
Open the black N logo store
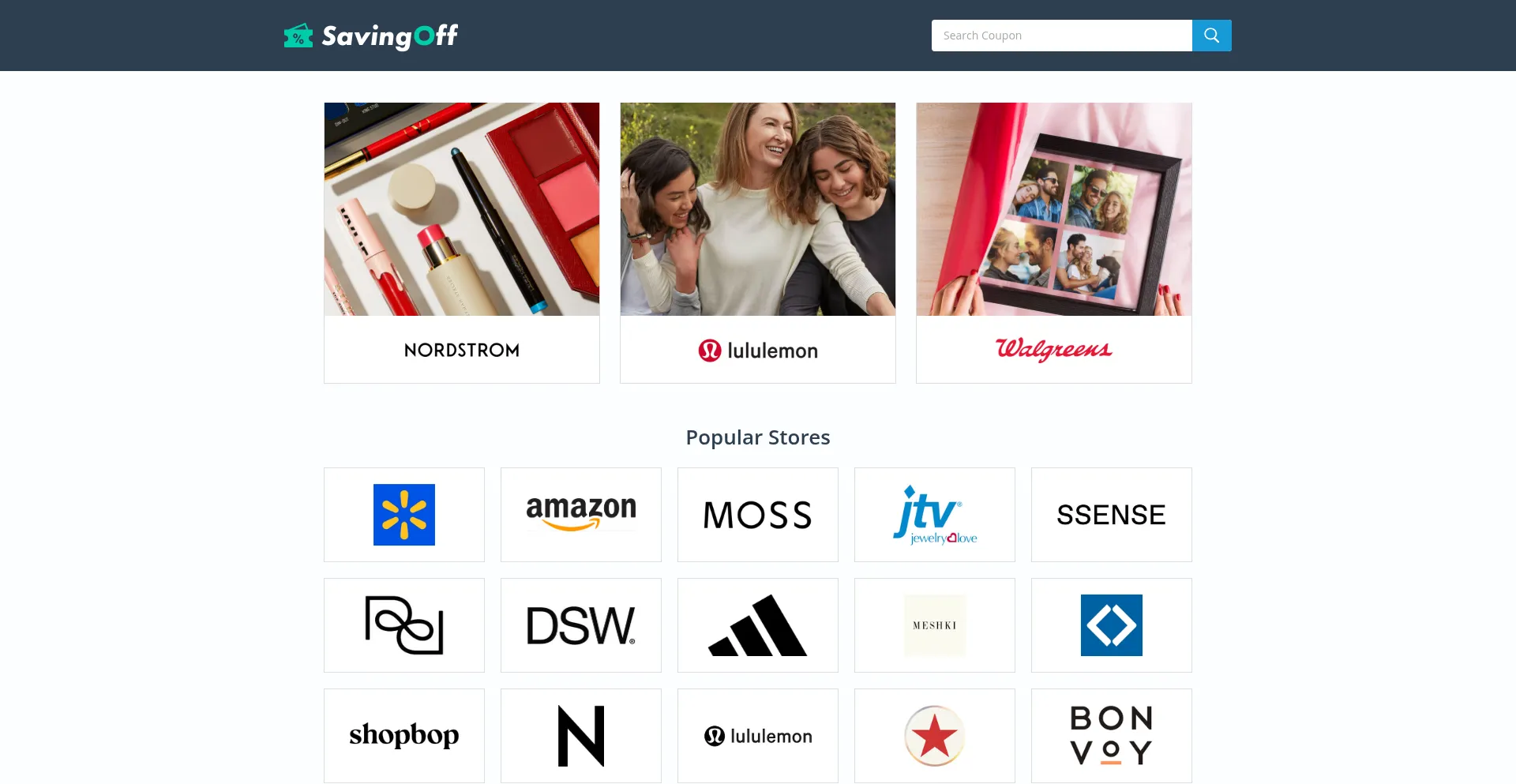point(581,736)
